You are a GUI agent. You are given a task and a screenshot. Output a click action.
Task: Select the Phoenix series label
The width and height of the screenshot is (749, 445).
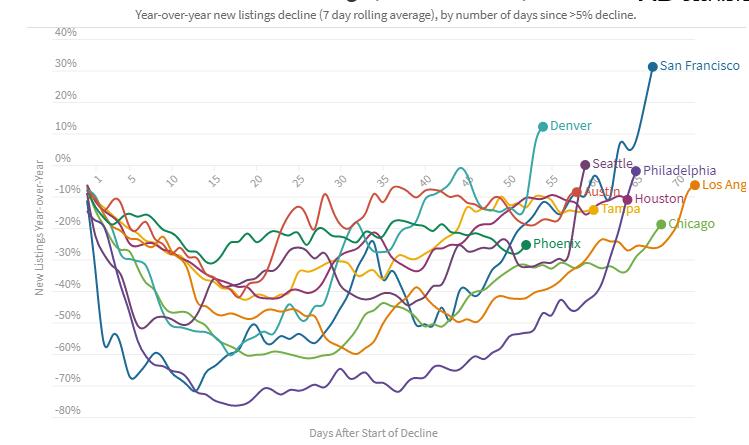point(557,244)
